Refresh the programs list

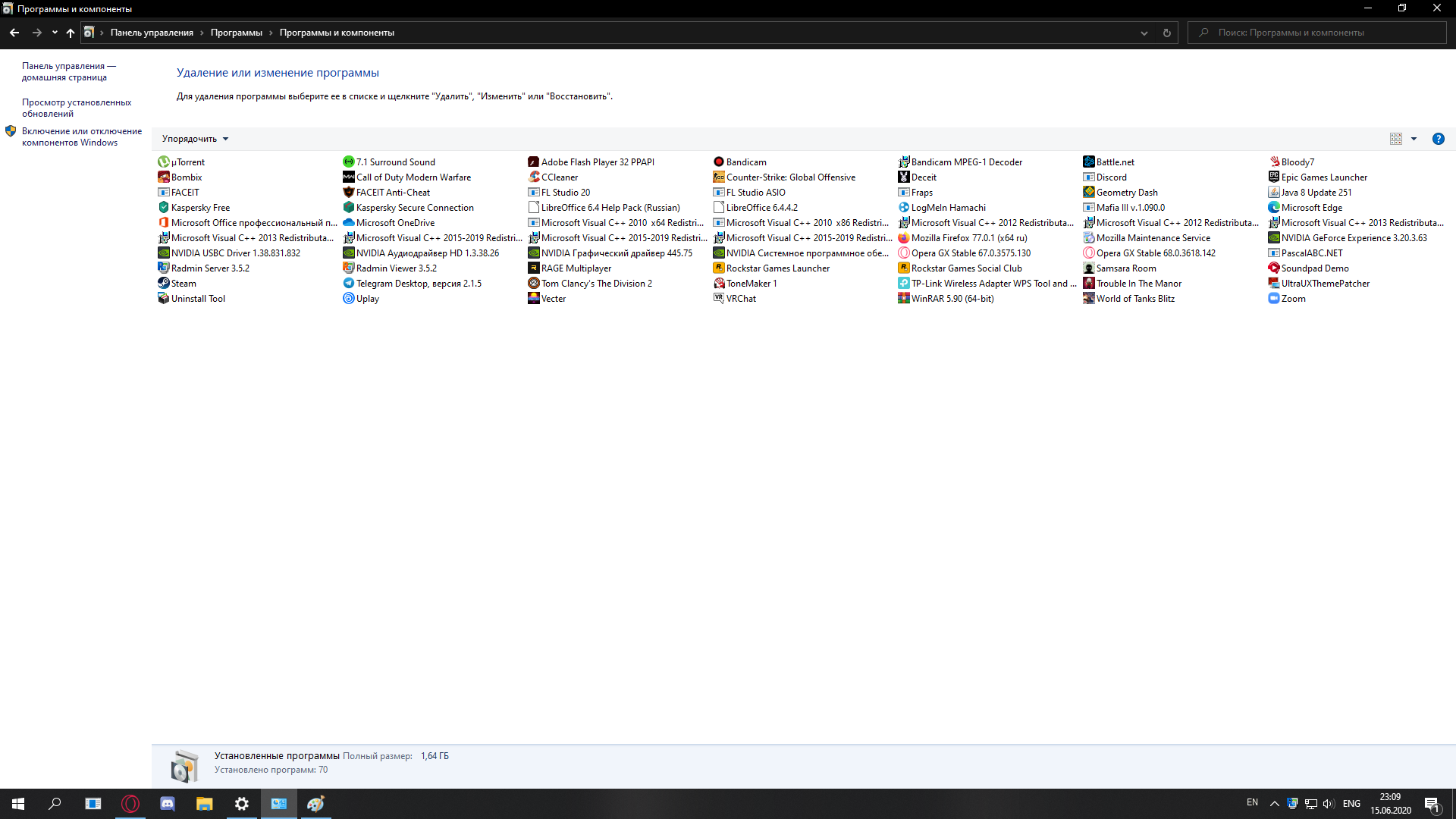(1166, 33)
